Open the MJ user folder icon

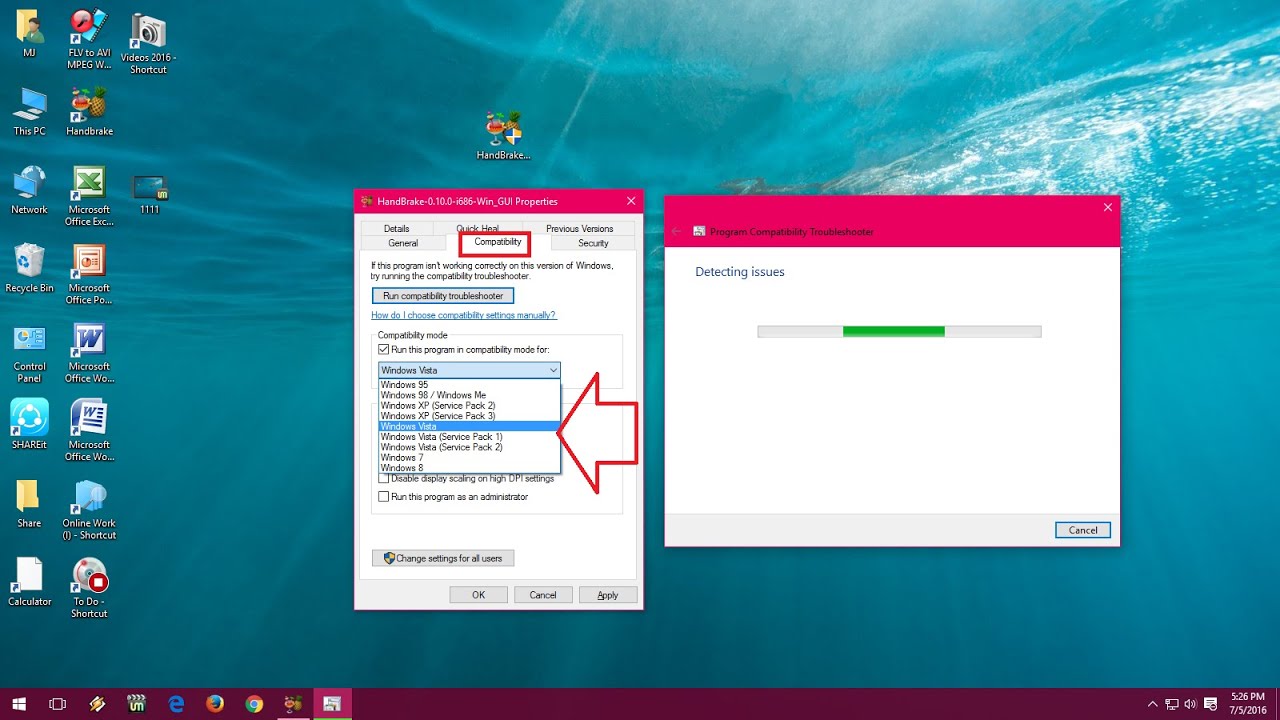[x=29, y=33]
